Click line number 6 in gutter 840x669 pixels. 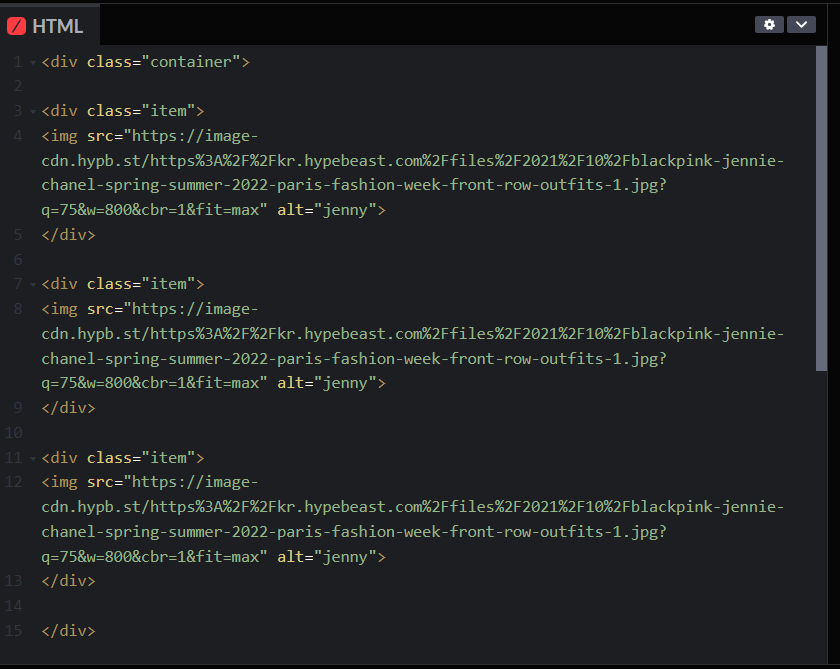(18, 260)
